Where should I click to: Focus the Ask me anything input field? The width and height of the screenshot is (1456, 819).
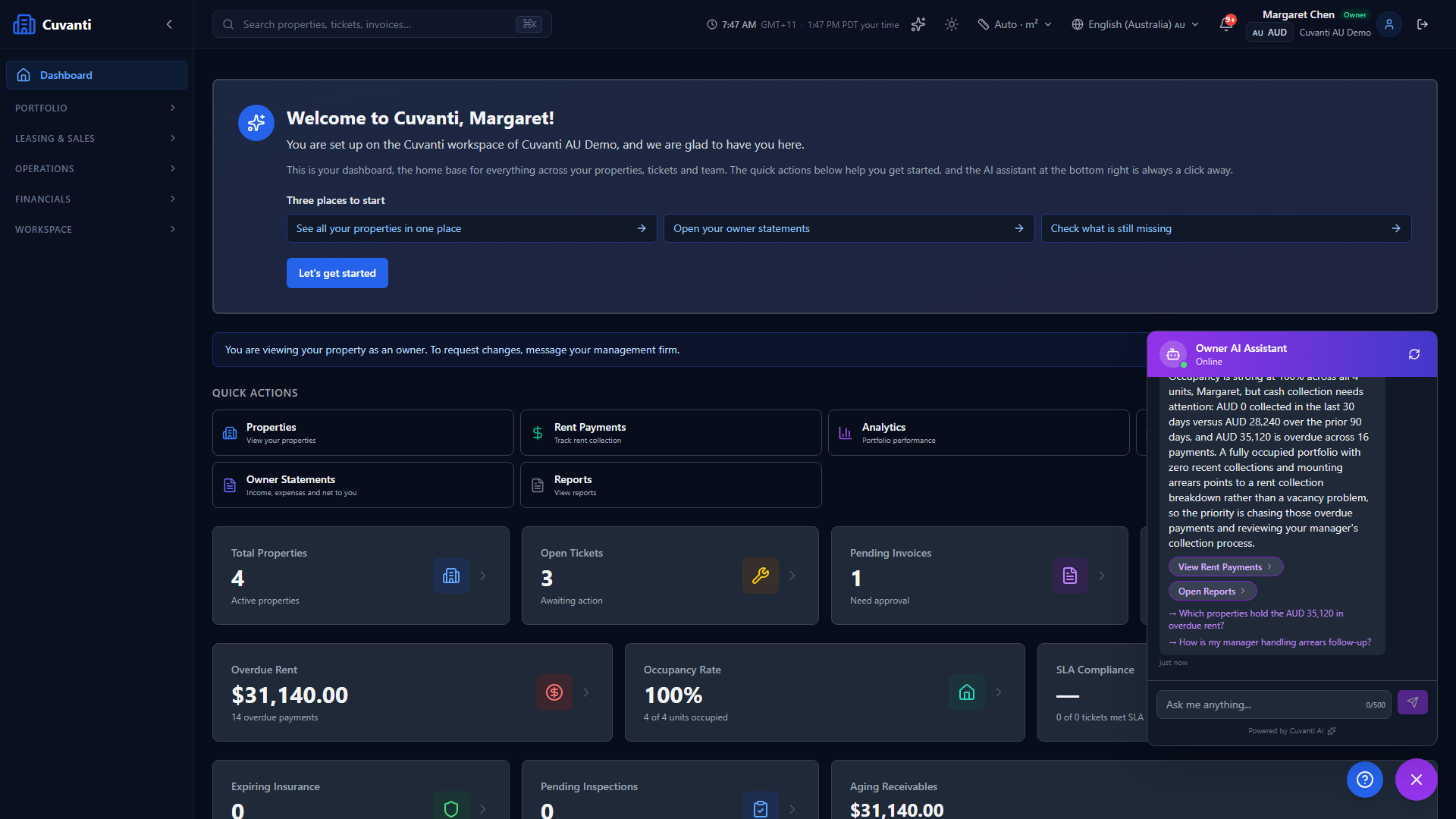point(1274,704)
